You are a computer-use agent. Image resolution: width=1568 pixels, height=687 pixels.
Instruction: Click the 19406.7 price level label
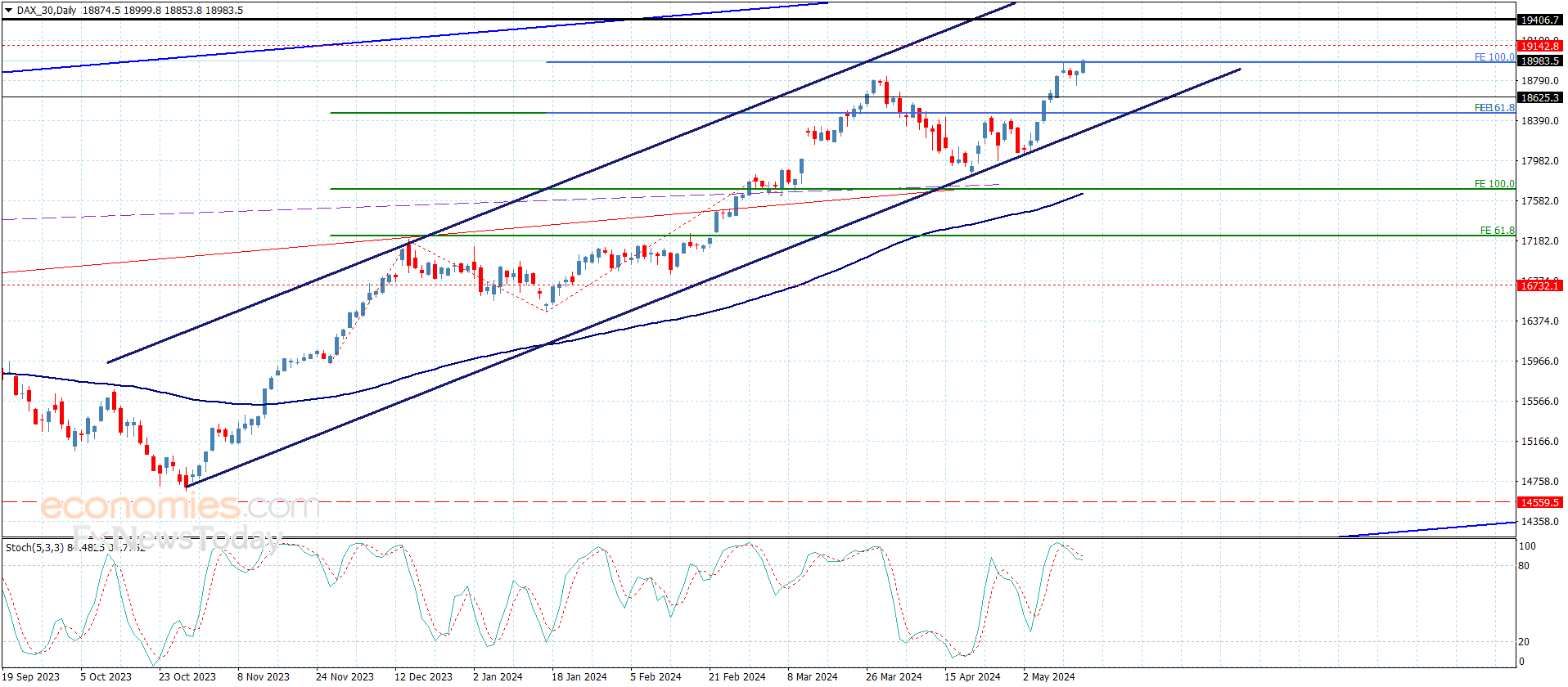(1539, 20)
